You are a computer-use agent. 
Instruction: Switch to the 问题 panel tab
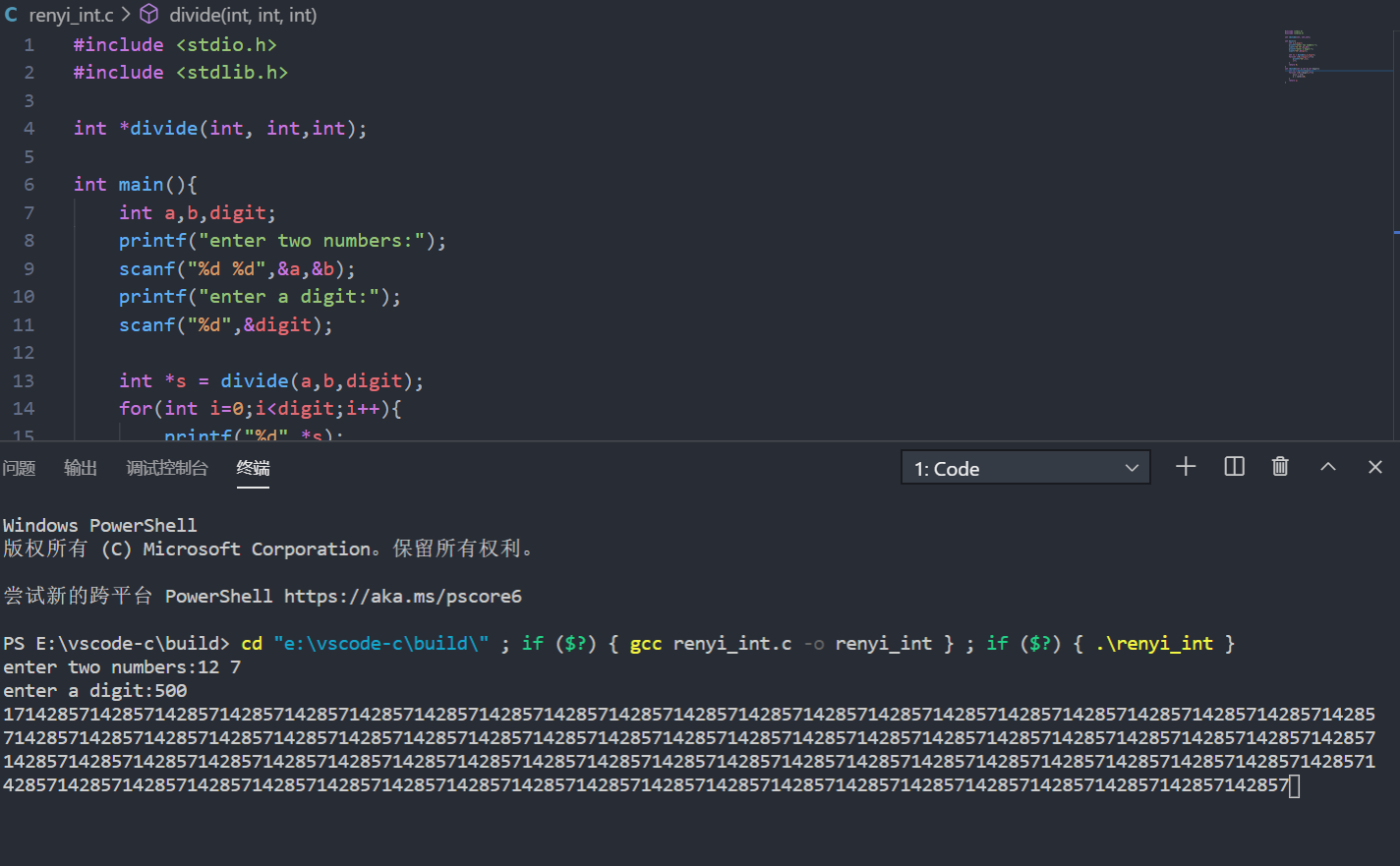point(19,469)
